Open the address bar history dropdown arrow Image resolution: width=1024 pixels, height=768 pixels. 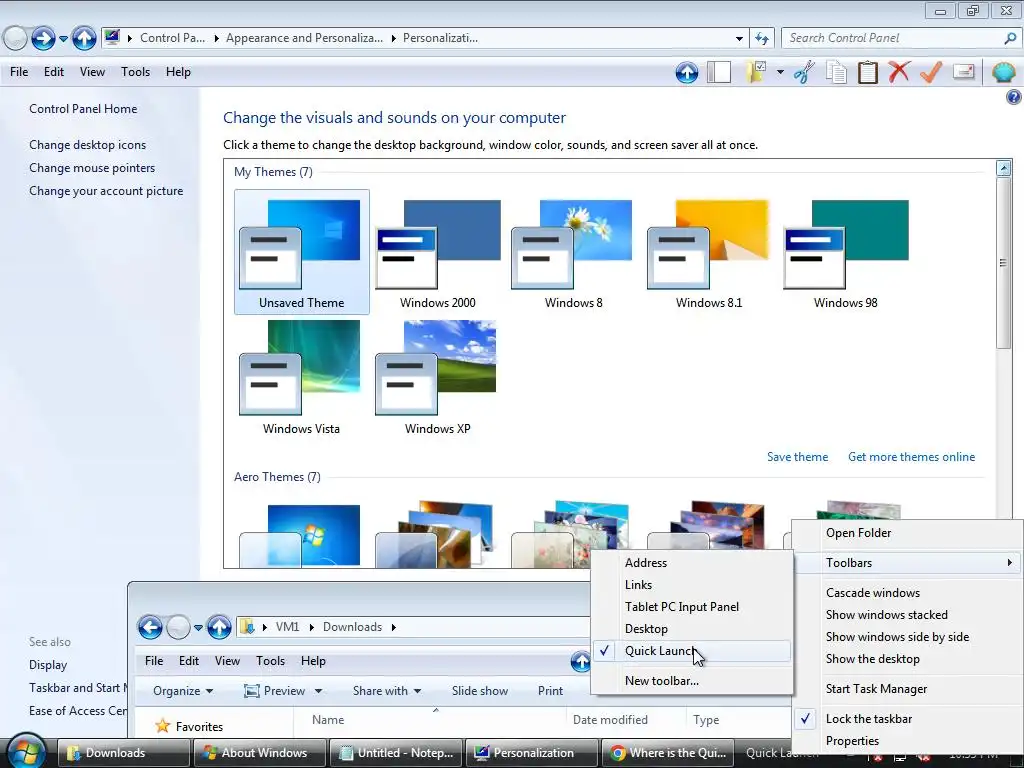[x=739, y=39]
